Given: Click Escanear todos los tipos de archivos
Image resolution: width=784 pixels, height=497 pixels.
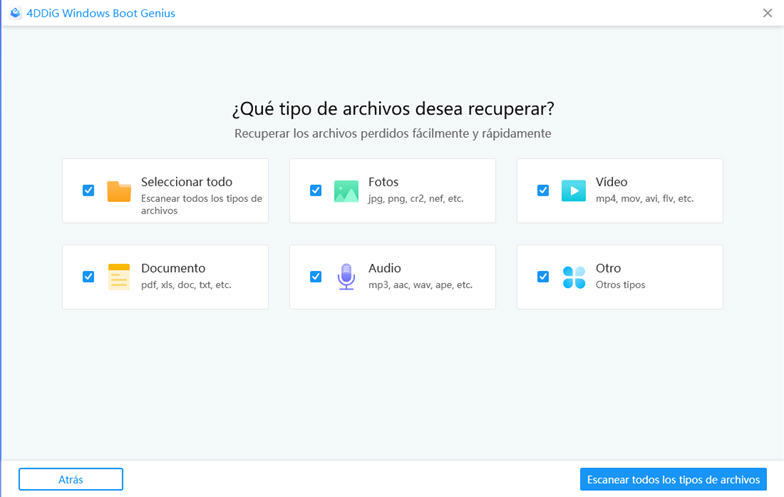Looking at the screenshot, I should coord(673,480).
